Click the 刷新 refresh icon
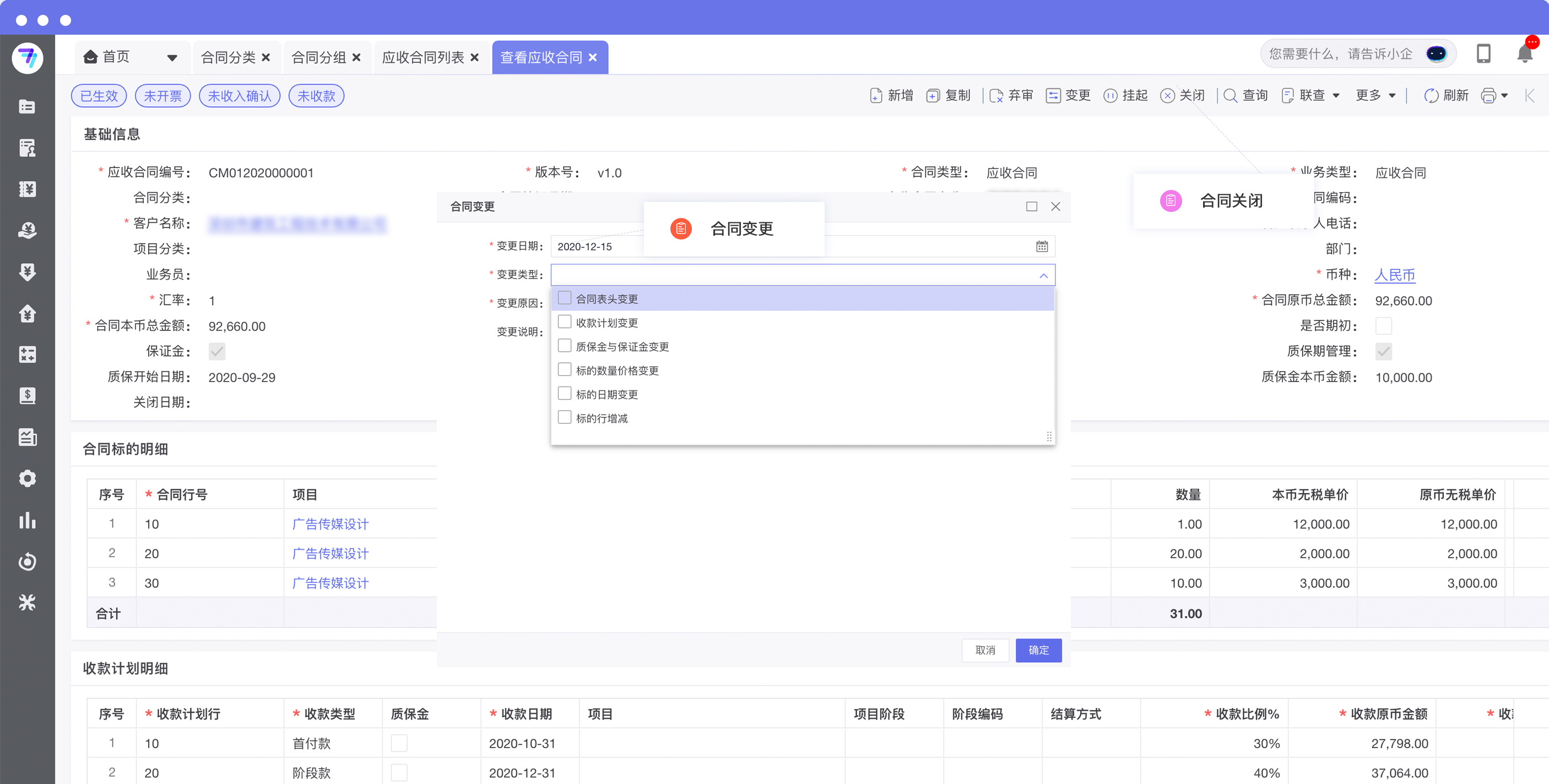 1431,96
